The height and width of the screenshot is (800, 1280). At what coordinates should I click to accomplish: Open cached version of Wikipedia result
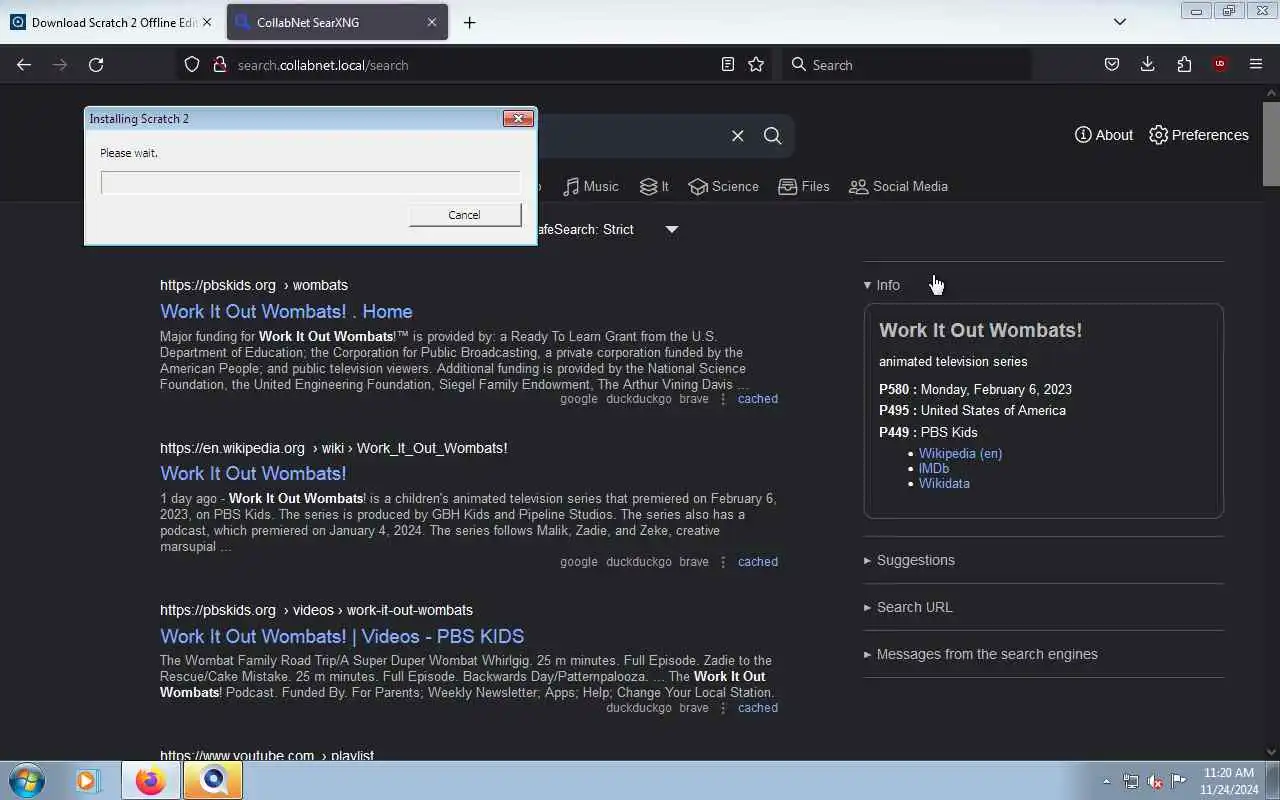point(757,562)
